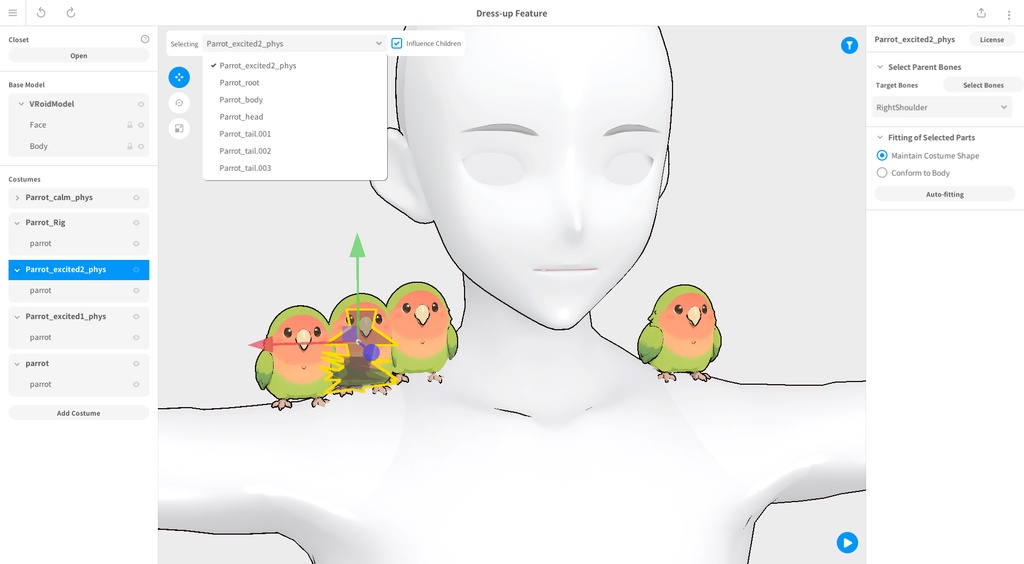Viewport: 1024px width, 564px height.
Task: Toggle visibility of Face
Action: (x=140, y=125)
